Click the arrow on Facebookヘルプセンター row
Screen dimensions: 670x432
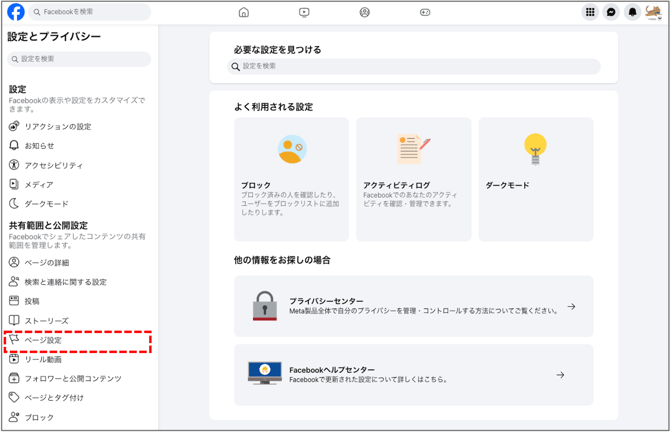pos(560,375)
